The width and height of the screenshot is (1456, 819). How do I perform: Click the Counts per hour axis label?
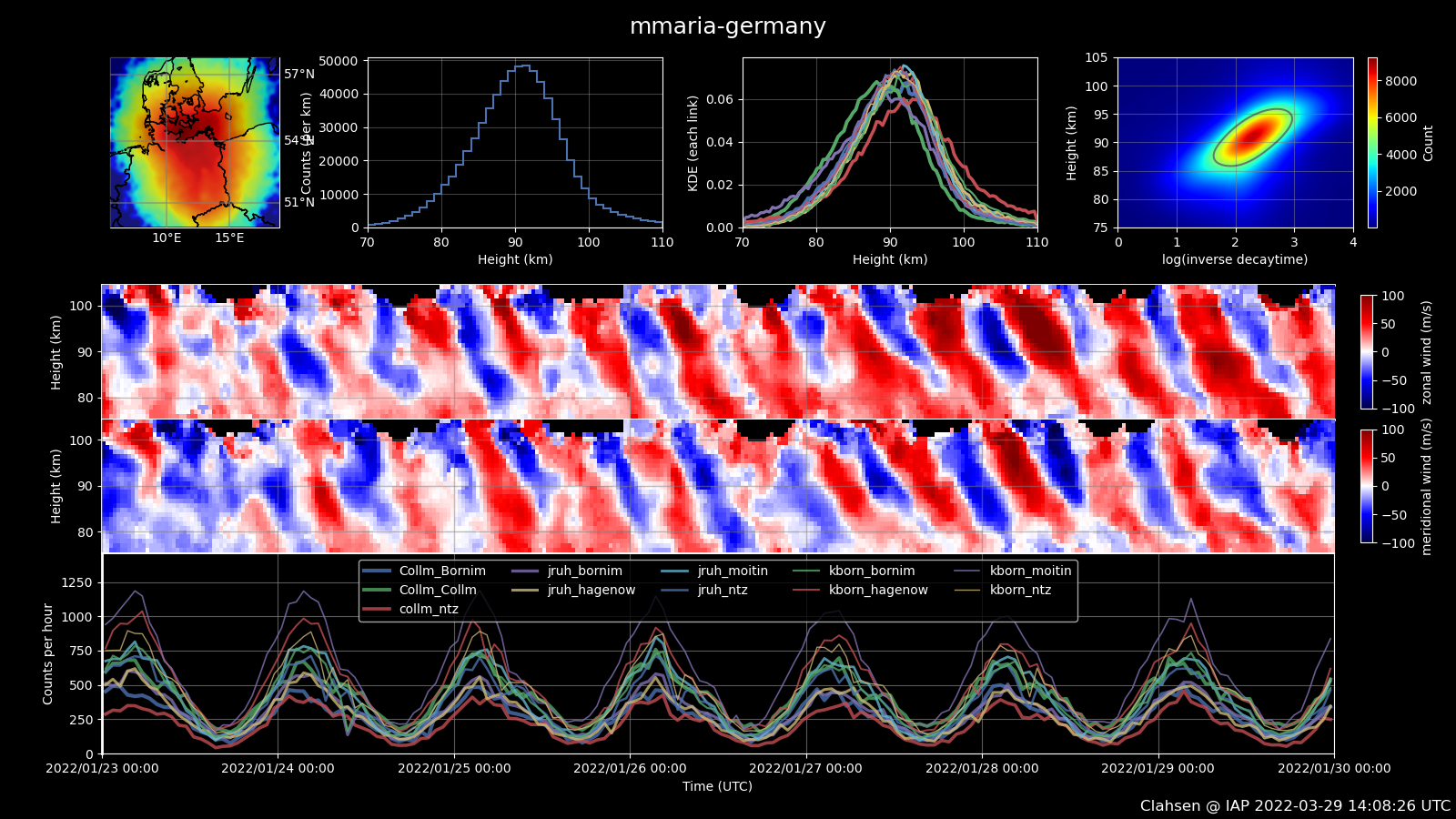(x=48, y=654)
